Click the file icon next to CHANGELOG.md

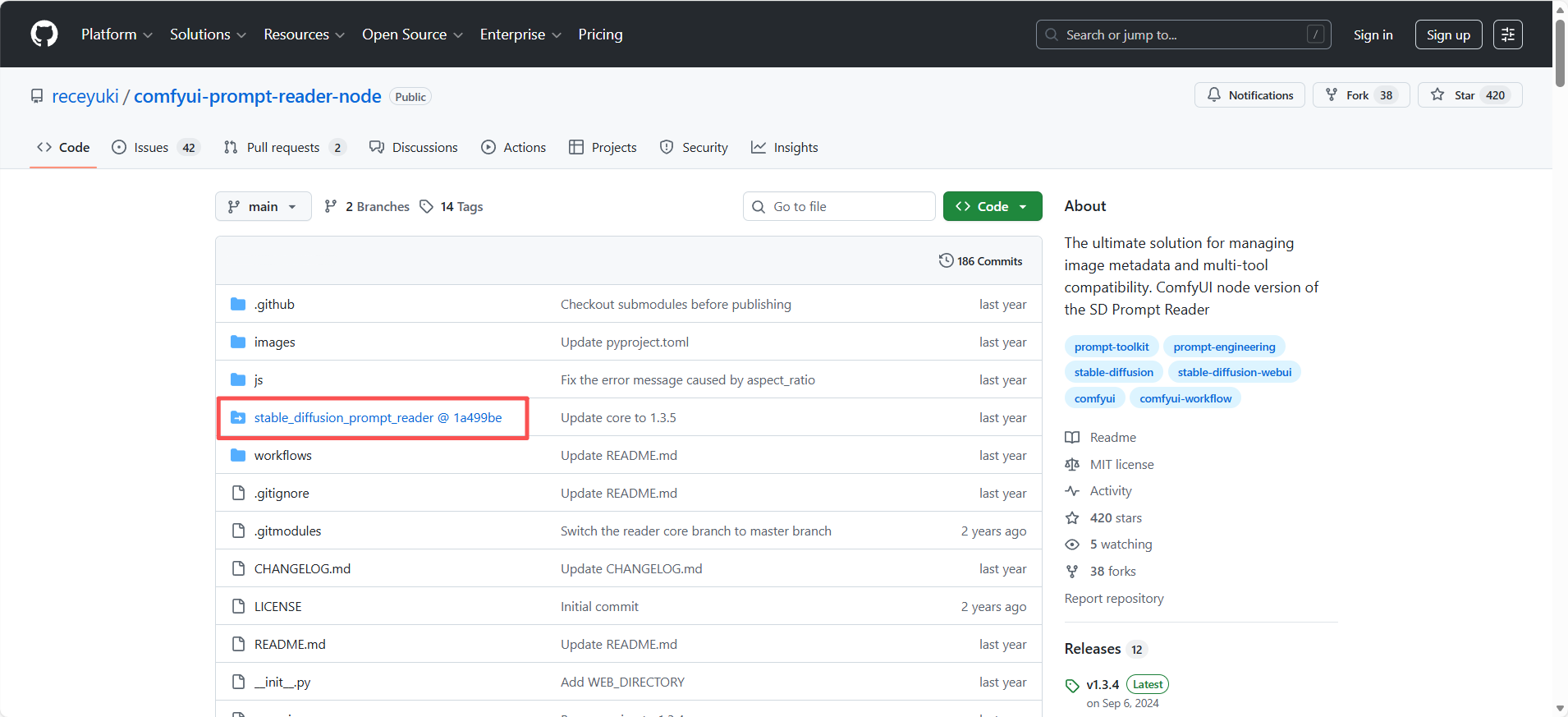(238, 568)
